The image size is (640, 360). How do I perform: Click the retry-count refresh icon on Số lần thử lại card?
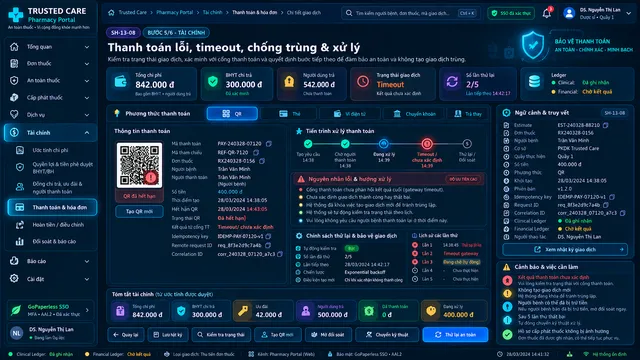coord(452,82)
